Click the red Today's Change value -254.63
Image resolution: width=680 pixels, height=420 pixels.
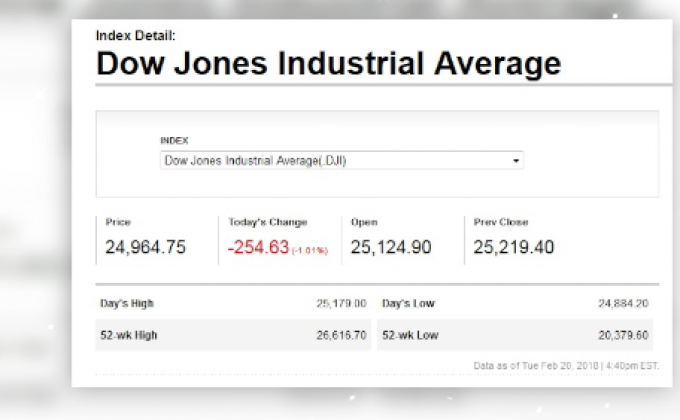[x=258, y=247]
